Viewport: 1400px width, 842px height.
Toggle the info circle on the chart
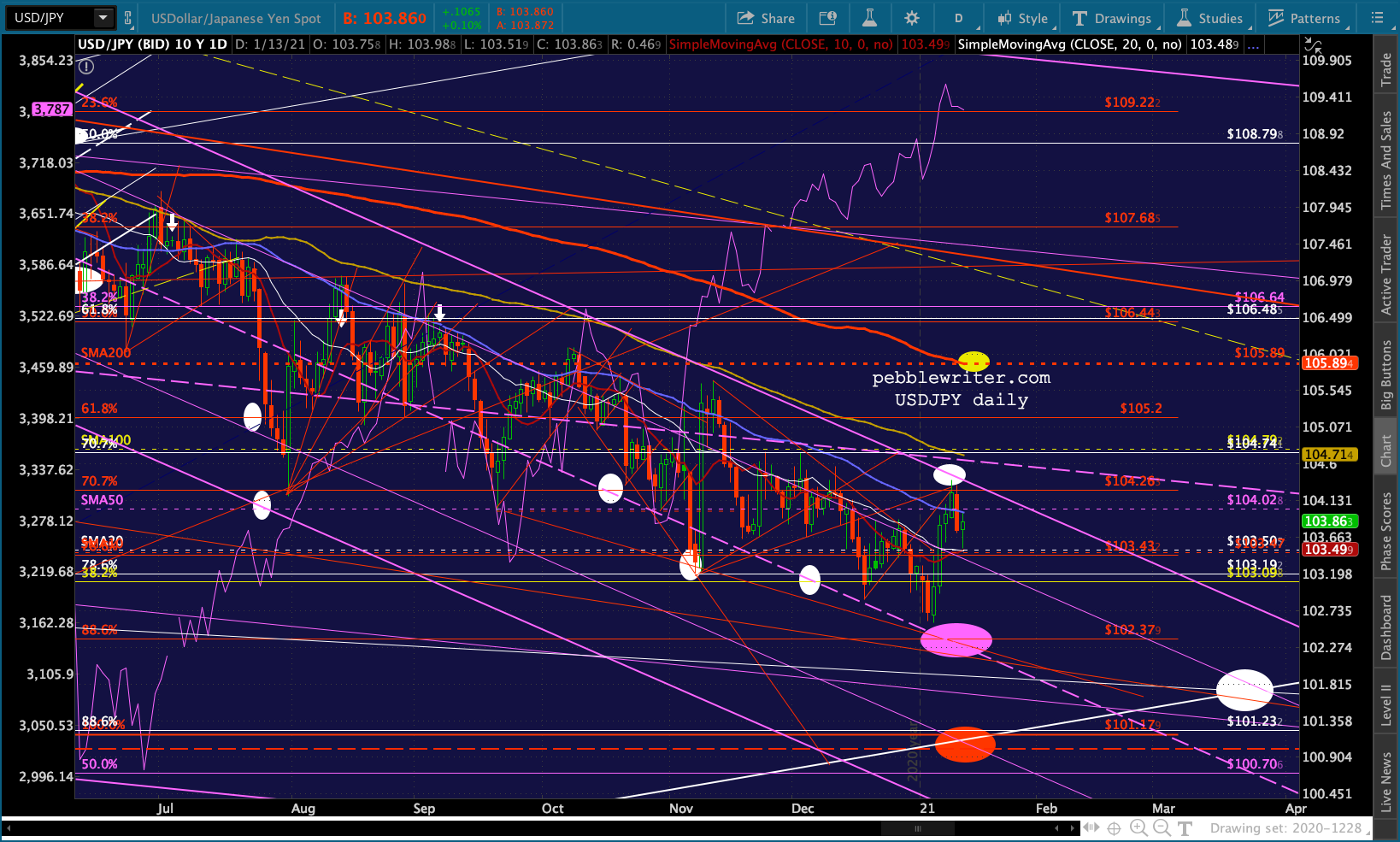86,66
